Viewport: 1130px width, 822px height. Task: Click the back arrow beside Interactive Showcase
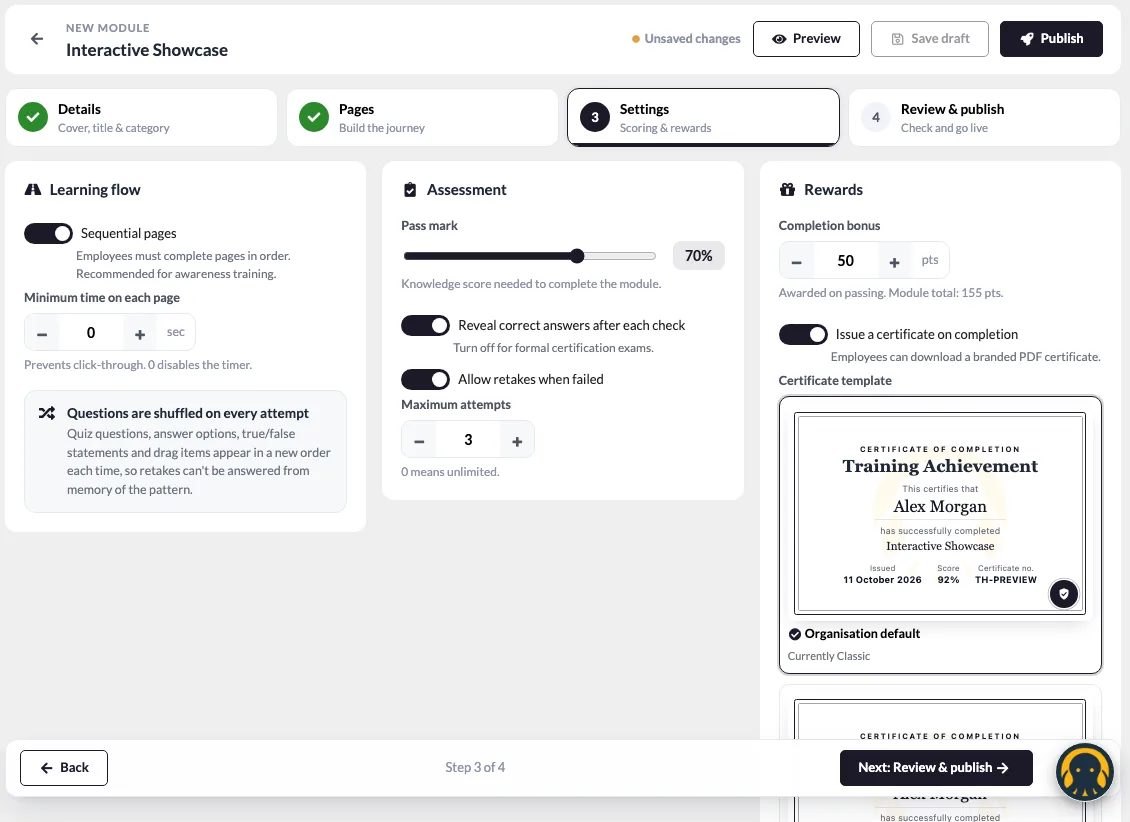click(x=37, y=39)
